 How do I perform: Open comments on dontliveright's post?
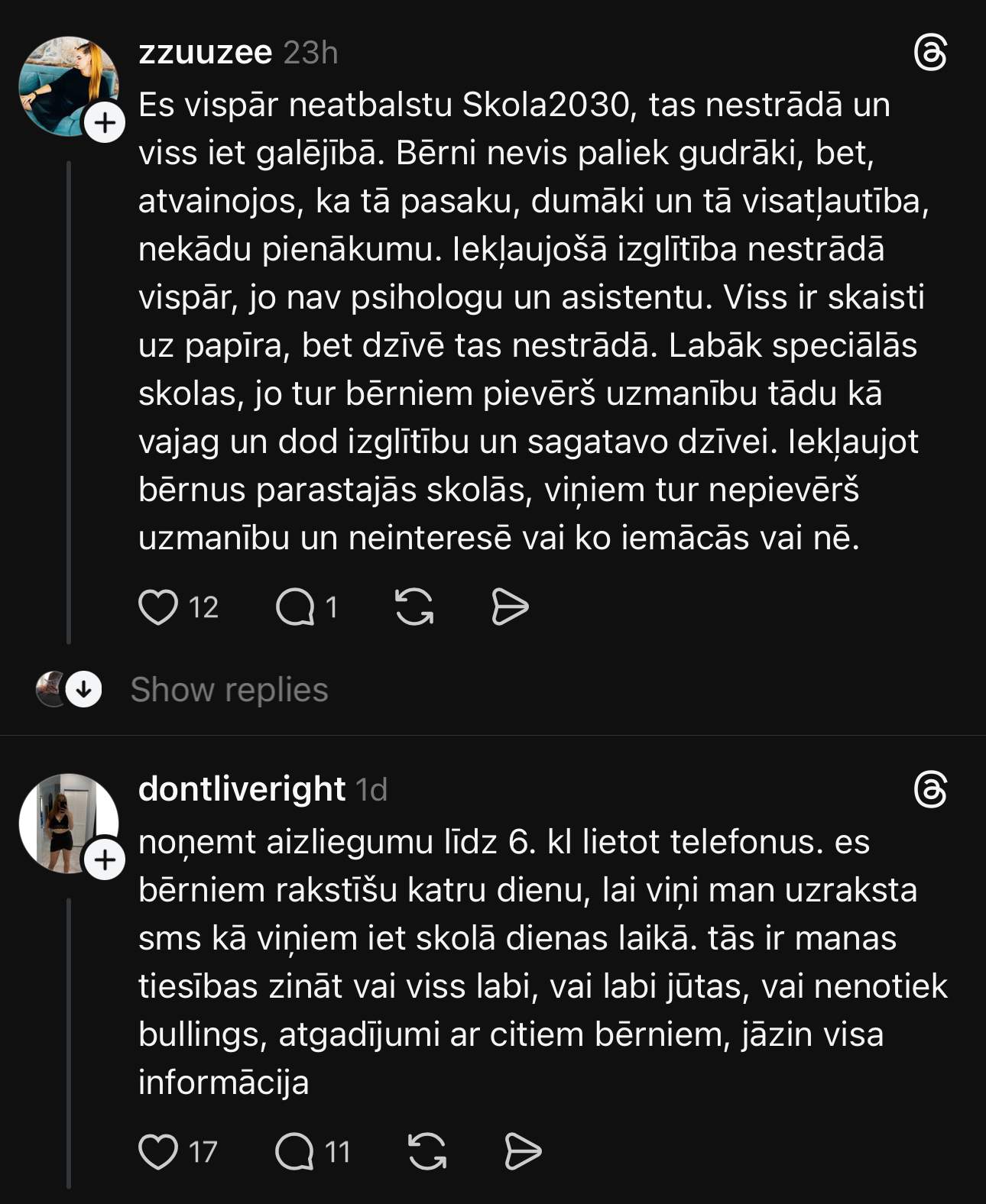pos(295,1152)
